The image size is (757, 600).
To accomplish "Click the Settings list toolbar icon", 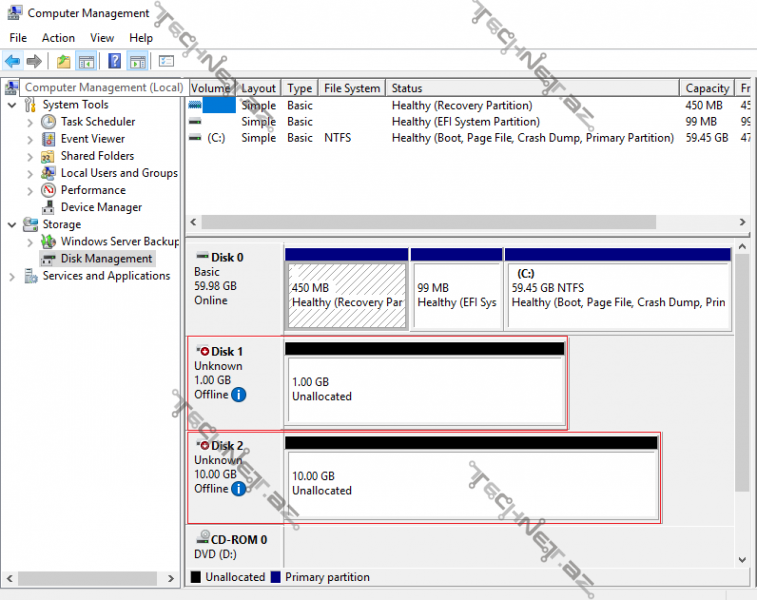I will tap(166, 62).
